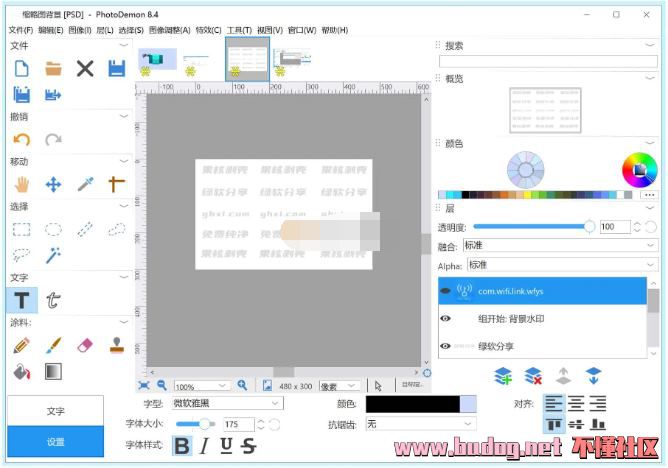Select the Rectangular selection tool

point(21,230)
